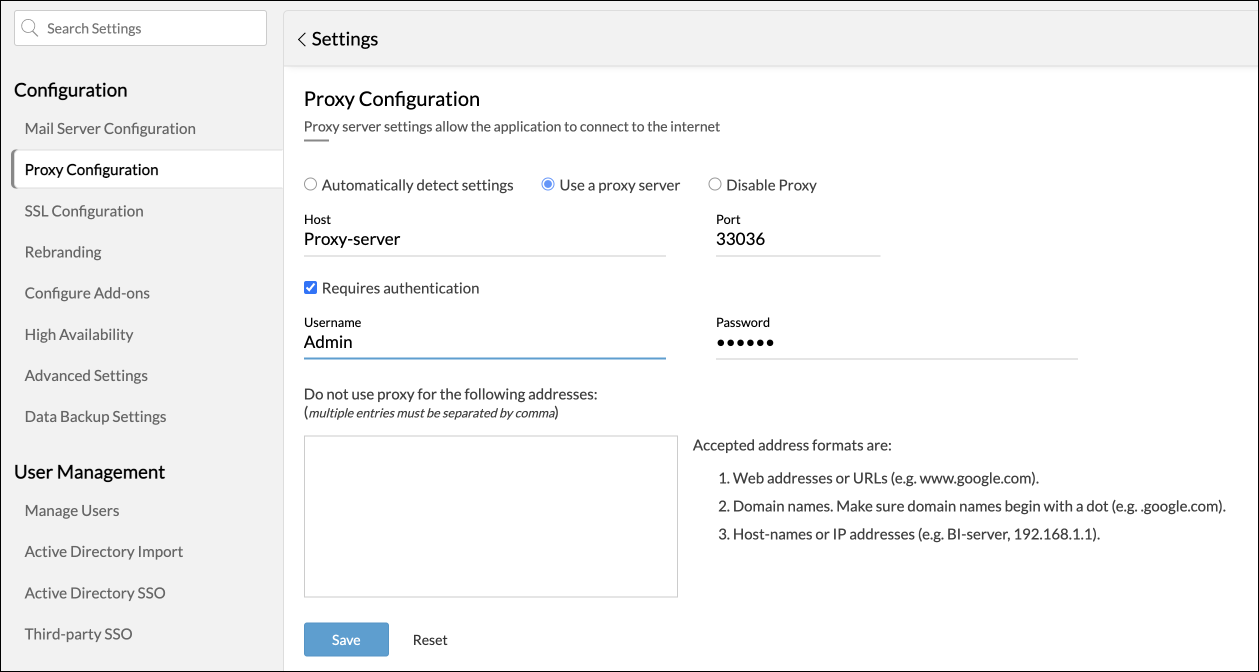Reset the proxy configuration form
Screen dimensions: 1259x672
(430, 640)
